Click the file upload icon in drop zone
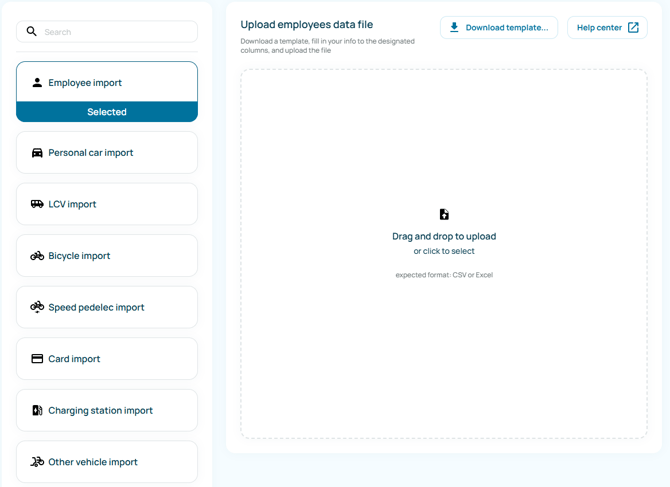This screenshot has width=670, height=487. tap(444, 214)
